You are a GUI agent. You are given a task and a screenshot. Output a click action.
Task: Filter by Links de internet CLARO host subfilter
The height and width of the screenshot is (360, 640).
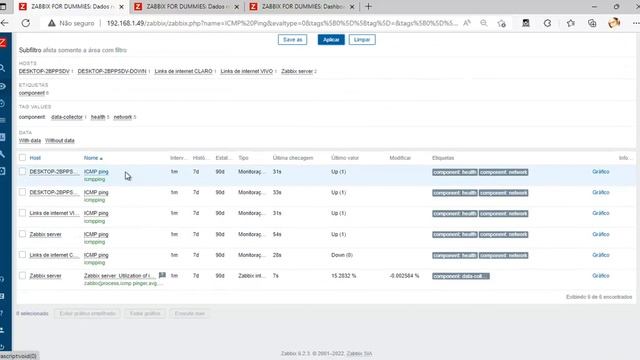(x=183, y=71)
